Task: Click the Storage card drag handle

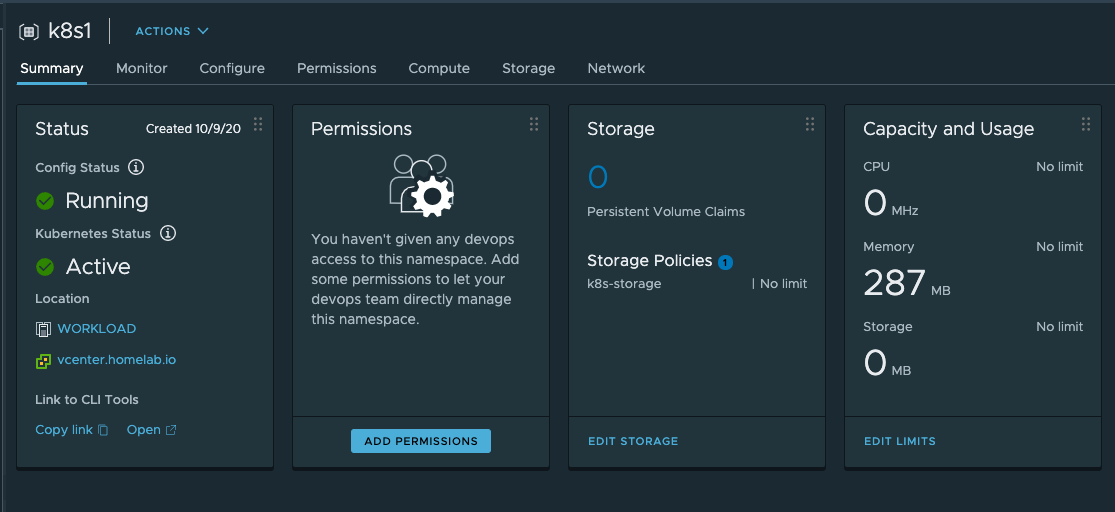Action: click(810, 124)
